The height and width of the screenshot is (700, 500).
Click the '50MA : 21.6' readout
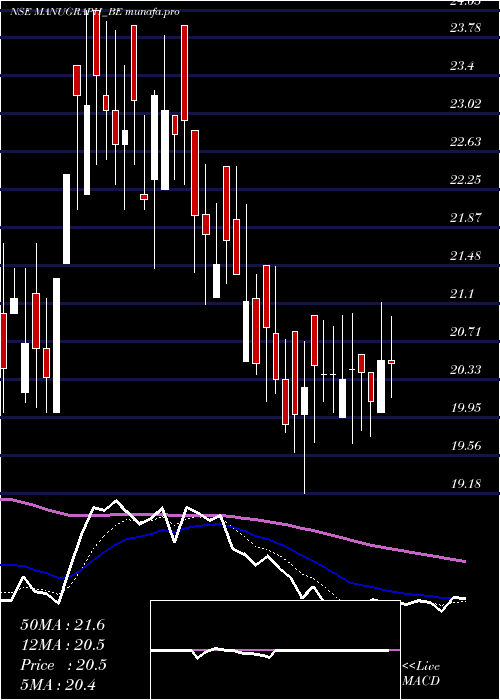click(x=63, y=625)
